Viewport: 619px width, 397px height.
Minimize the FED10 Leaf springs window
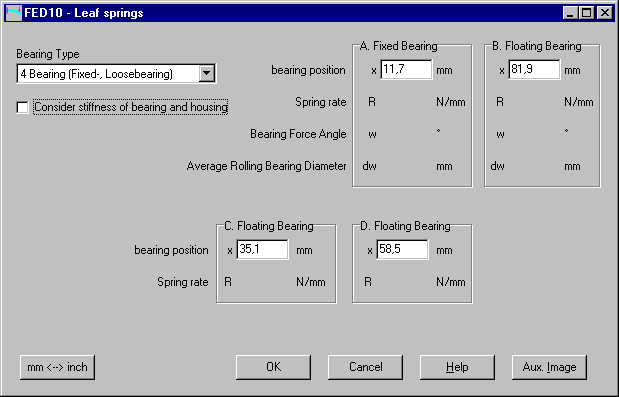[570, 13]
